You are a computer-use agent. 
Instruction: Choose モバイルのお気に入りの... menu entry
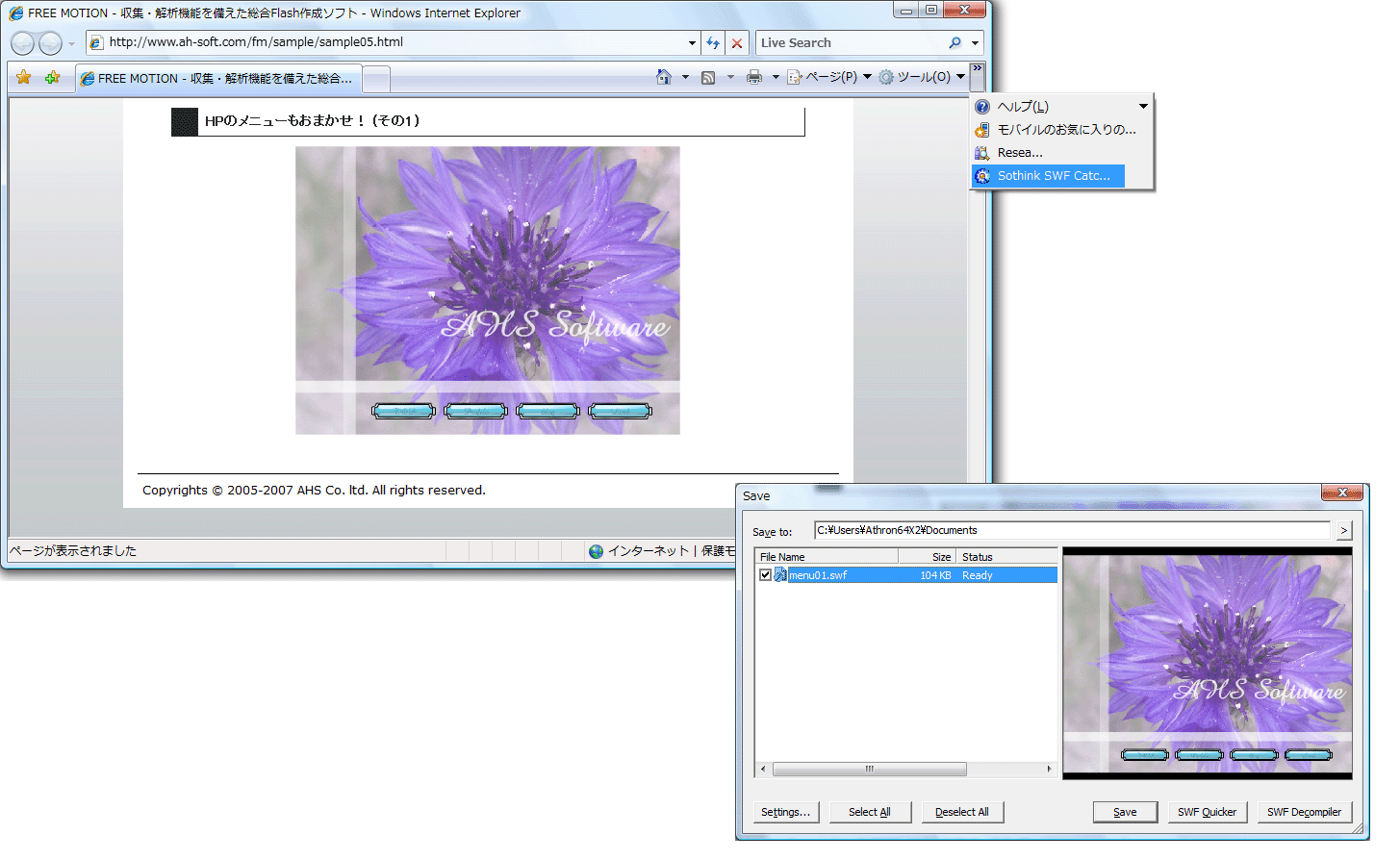(1061, 130)
